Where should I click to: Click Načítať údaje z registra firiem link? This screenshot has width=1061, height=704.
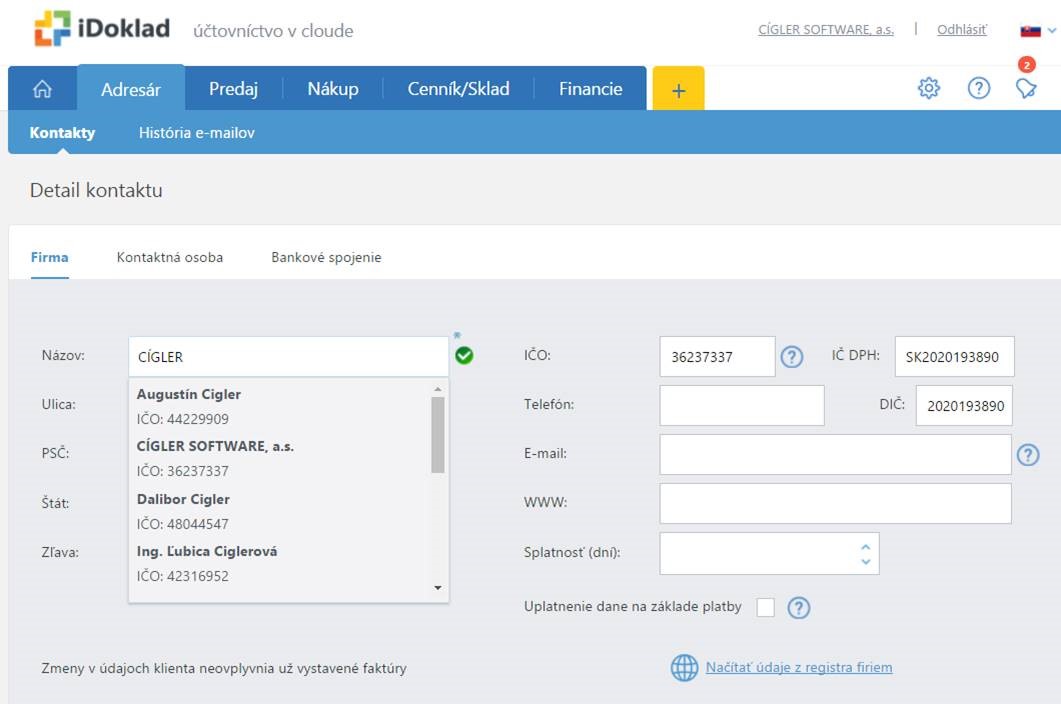799,667
